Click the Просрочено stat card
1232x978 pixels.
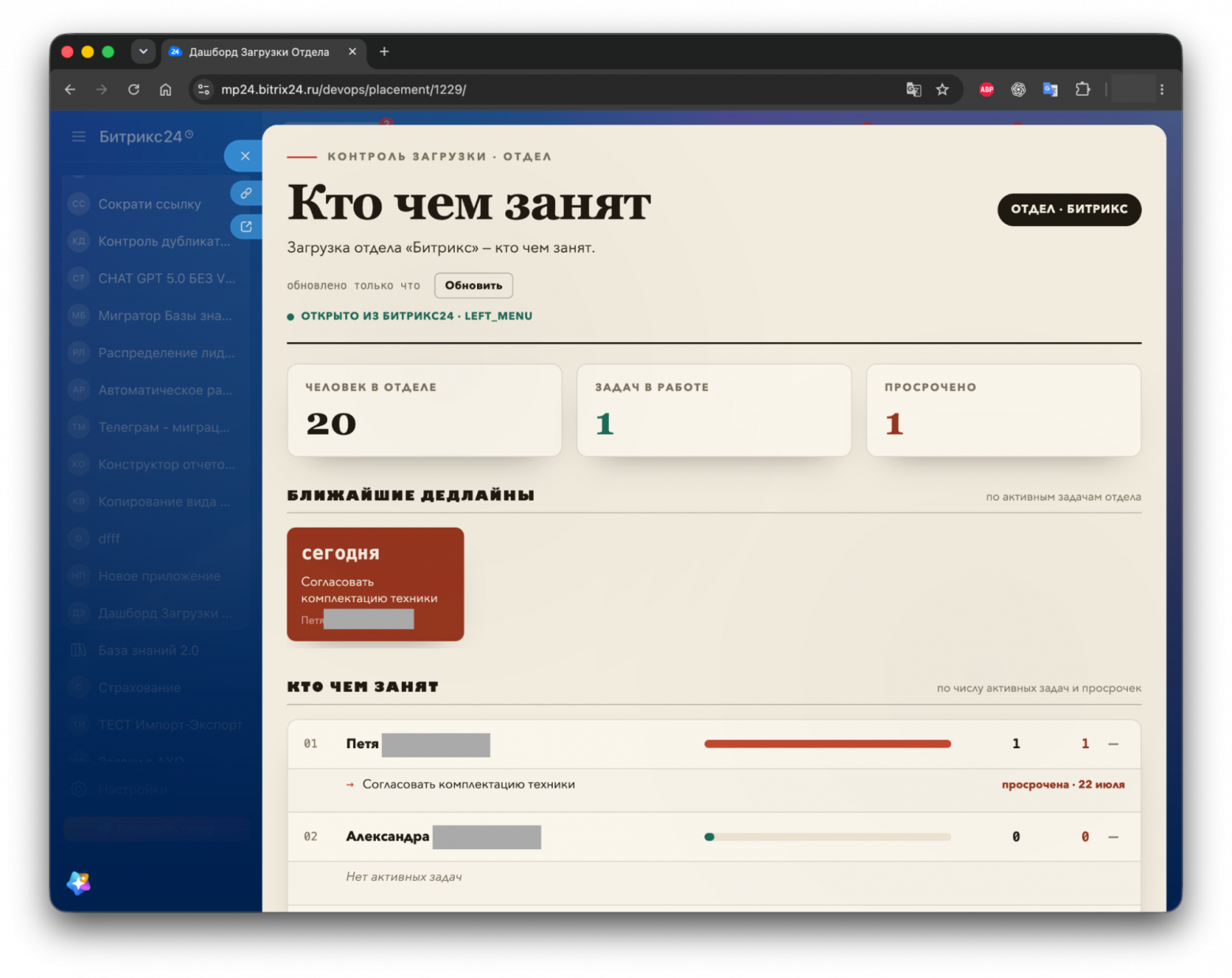(1004, 410)
